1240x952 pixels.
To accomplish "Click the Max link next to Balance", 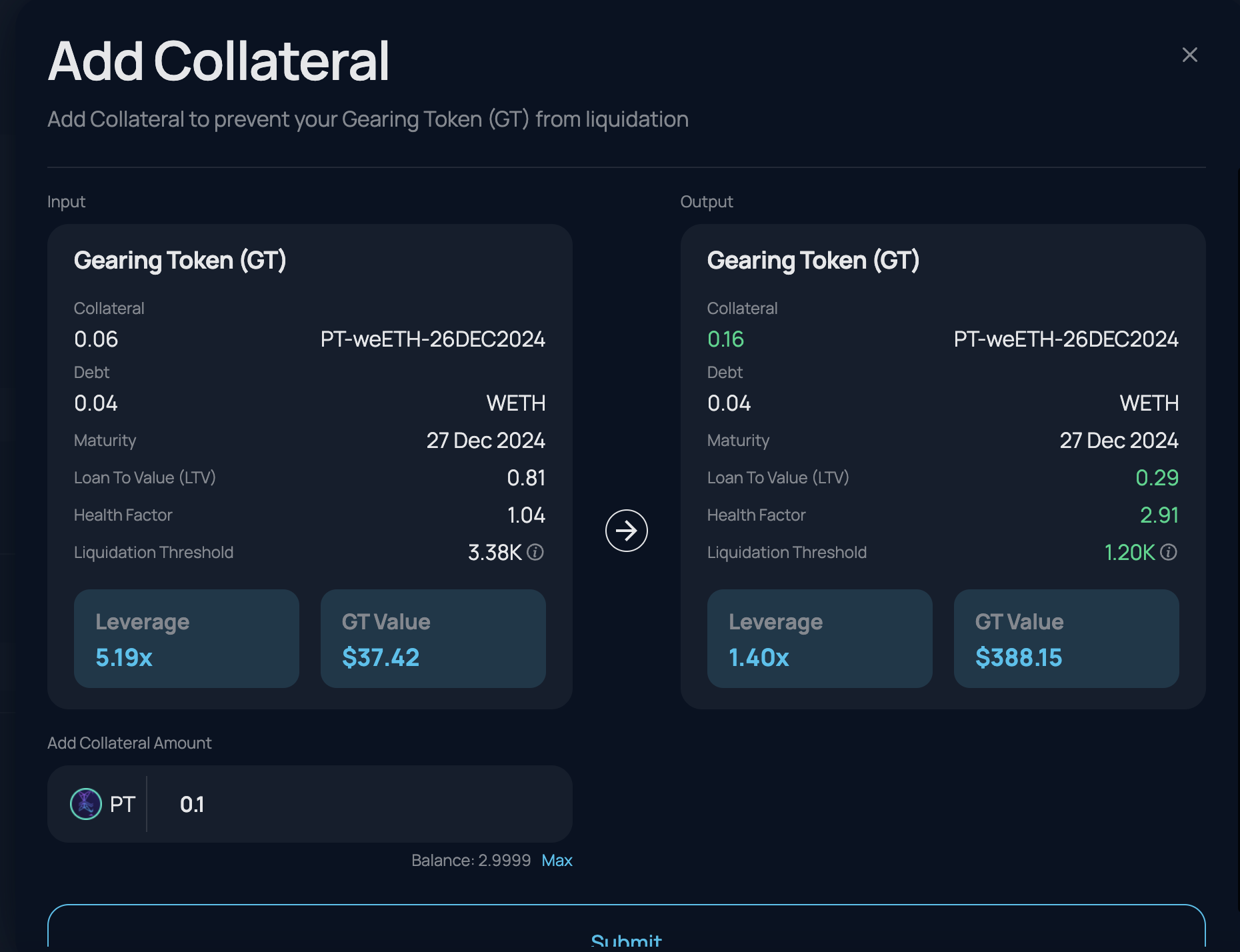I will pos(557,861).
